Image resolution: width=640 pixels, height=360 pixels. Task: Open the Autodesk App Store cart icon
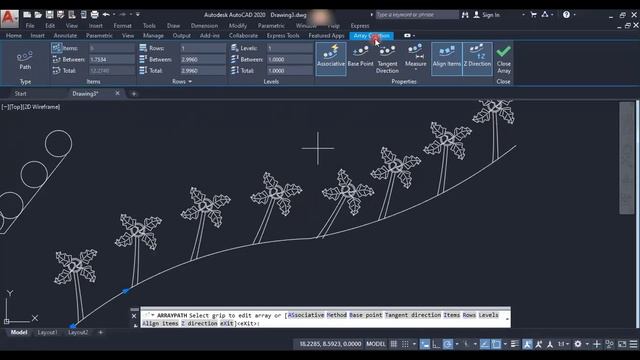point(533,15)
